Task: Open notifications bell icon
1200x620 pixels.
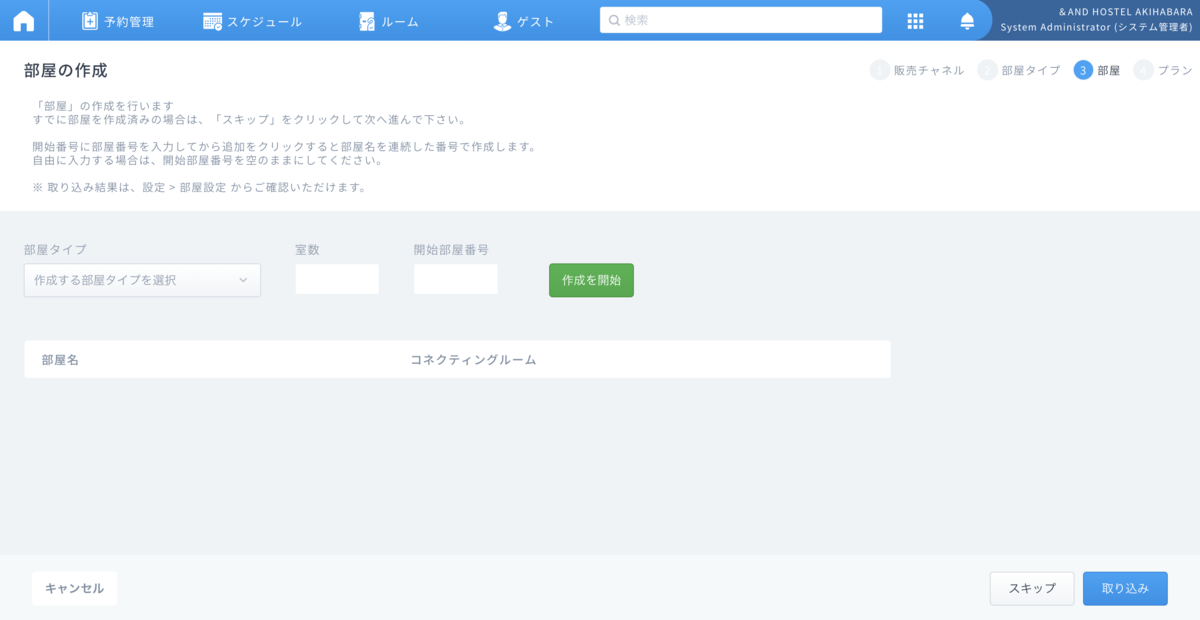Action: pos(967,21)
